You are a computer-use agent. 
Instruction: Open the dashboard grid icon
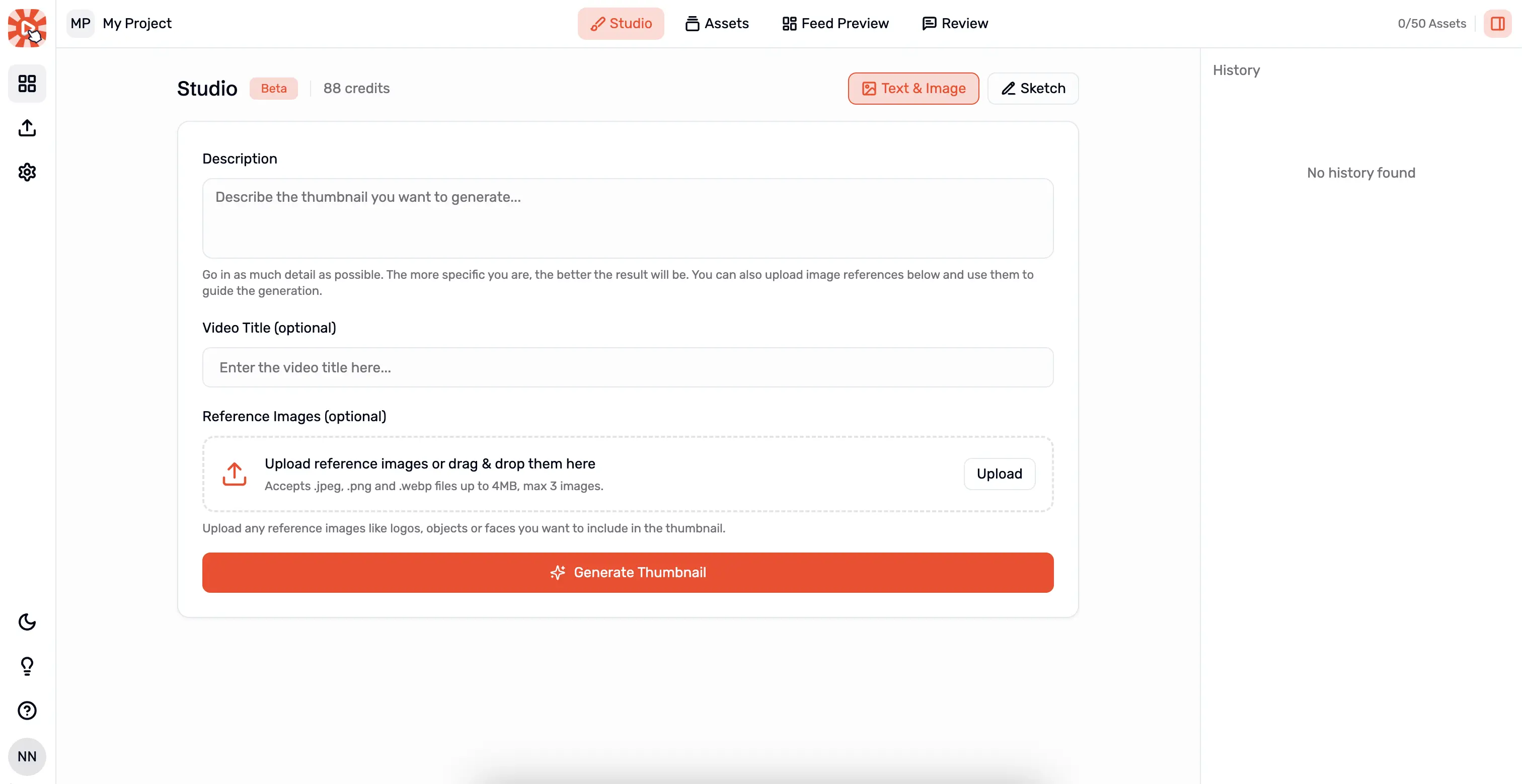(x=27, y=84)
